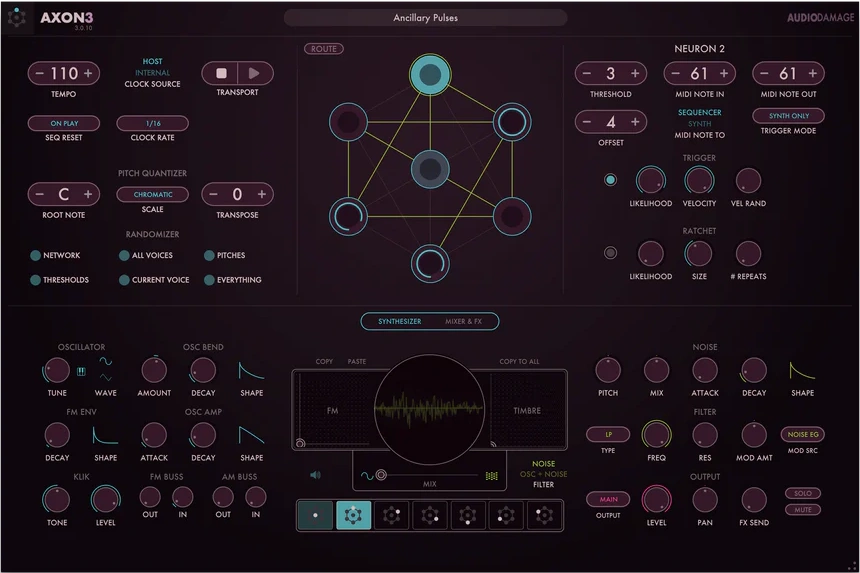This screenshot has width=860, height=573.
Task: Open the CHROMATIC scale dropdown
Action: (152, 195)
